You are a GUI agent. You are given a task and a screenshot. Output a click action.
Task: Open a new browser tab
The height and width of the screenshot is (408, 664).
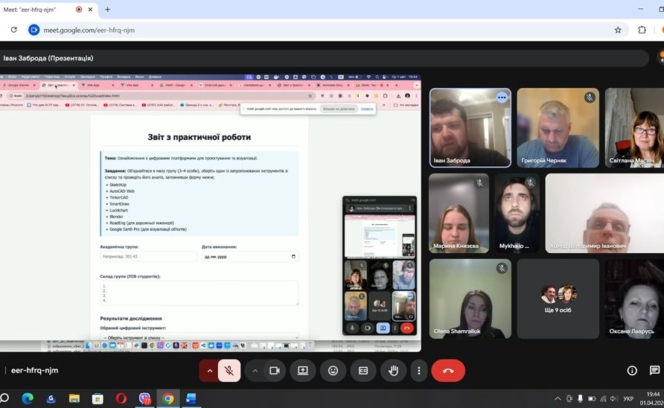click(108, 9)
